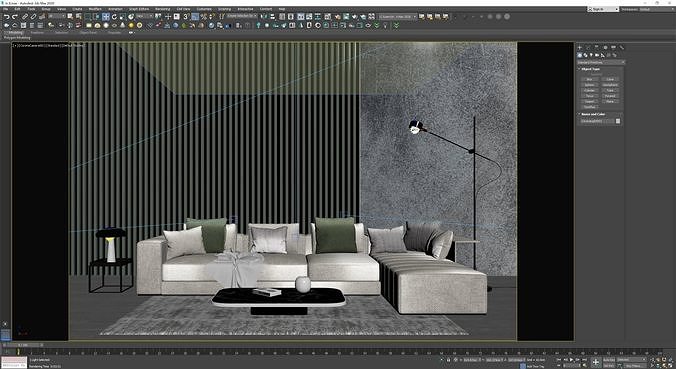This screenshot has height=369, width=676.
Task: Click the Teapot primitive button
Action: 590,102
